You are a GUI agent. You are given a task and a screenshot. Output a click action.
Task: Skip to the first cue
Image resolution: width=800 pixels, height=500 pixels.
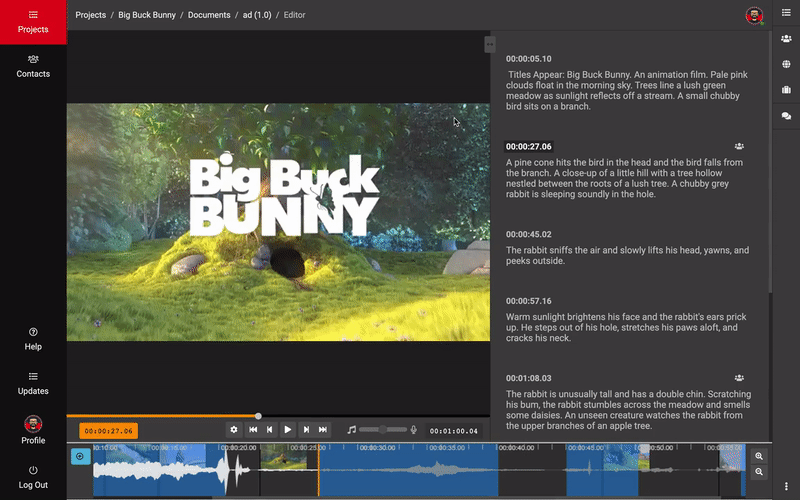point(253,429)
